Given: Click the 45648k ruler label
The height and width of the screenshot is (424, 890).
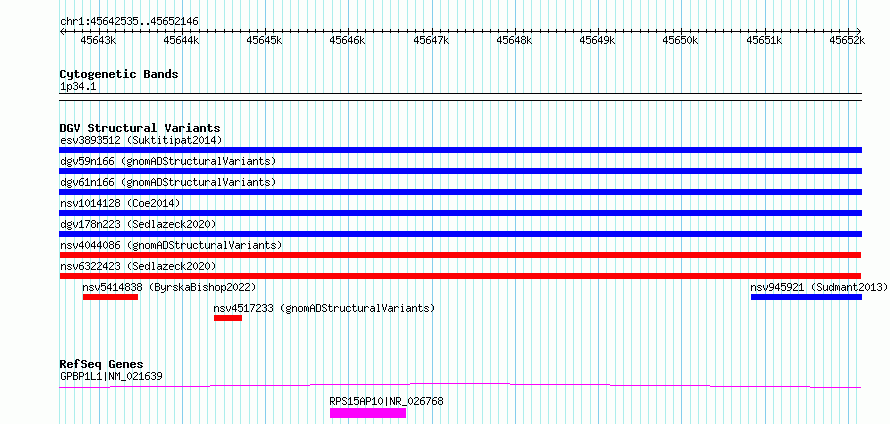Looking at the screenshot, I should (x=514, y=40).
